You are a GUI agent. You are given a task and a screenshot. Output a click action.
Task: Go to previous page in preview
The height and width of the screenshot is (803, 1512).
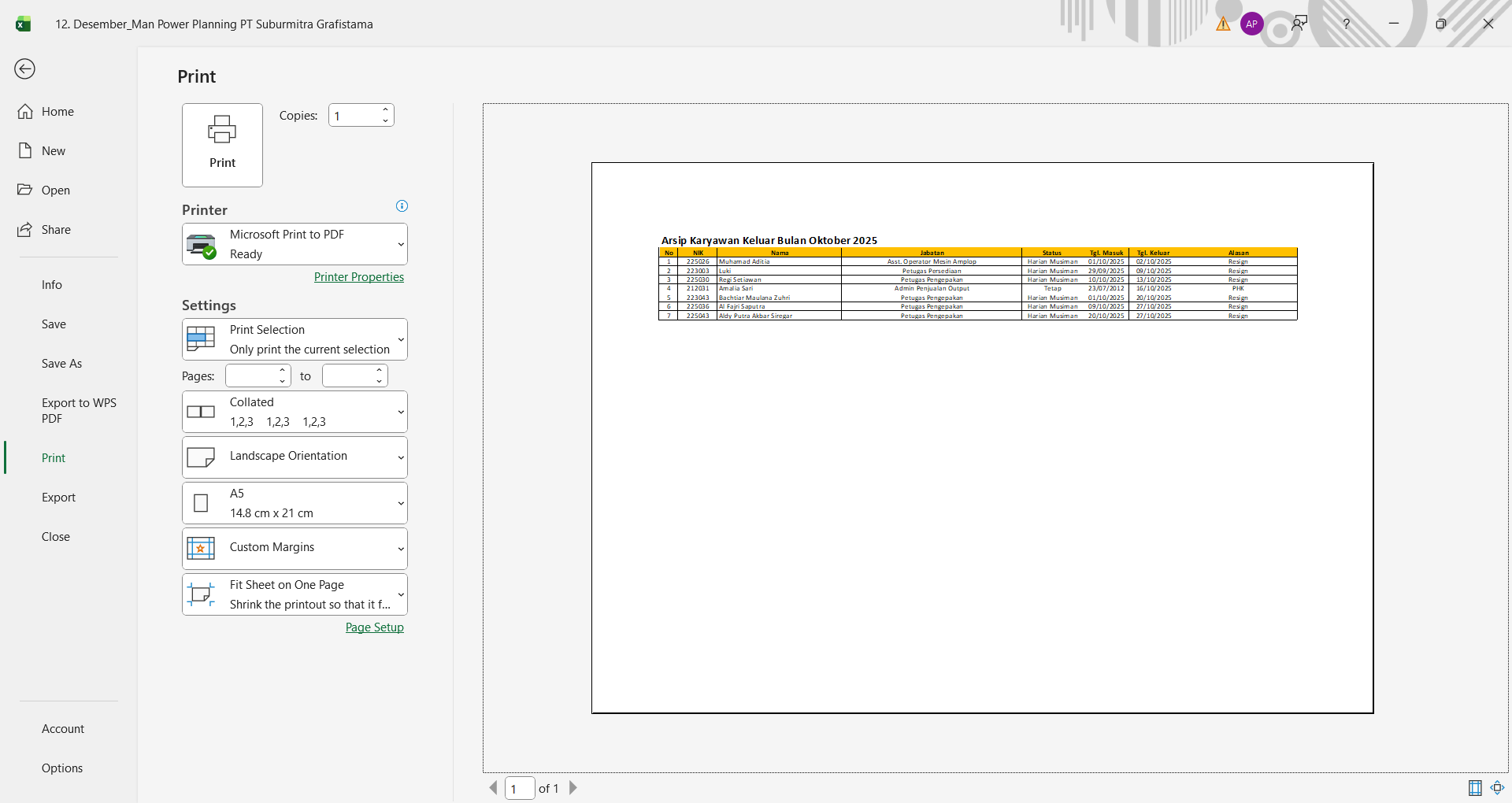(x=494, y=788)
